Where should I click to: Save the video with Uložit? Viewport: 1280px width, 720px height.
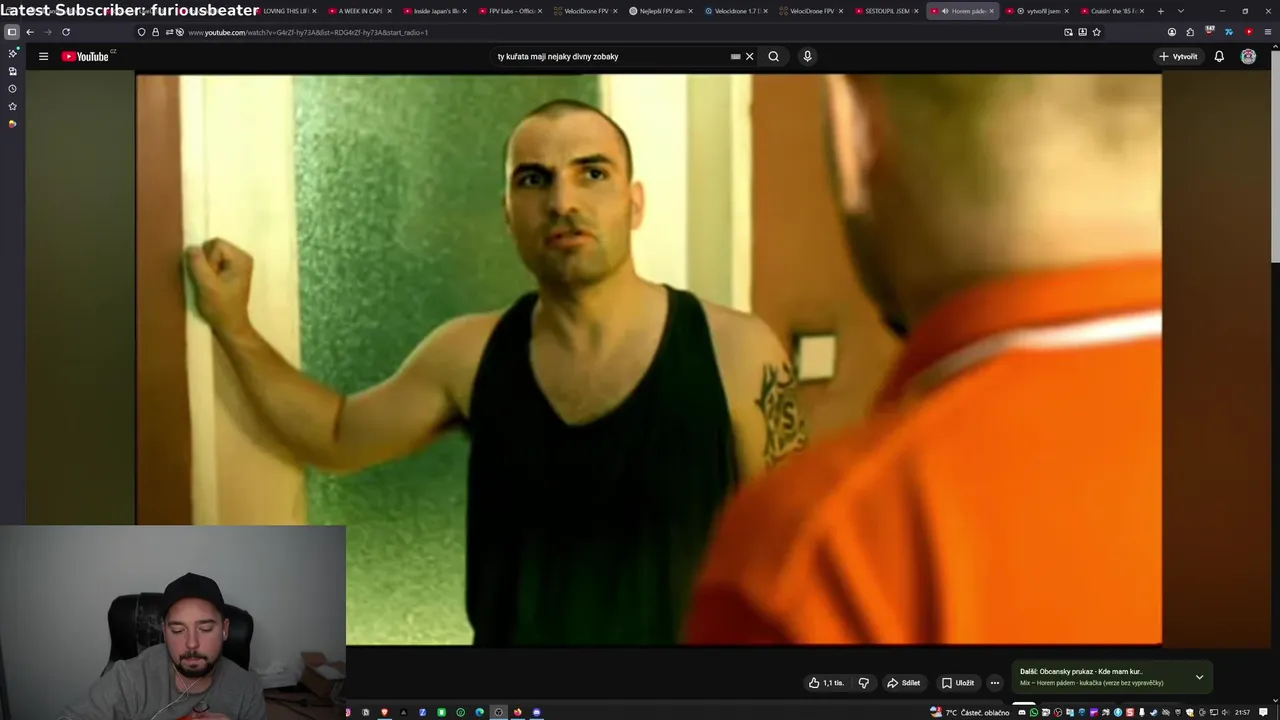pyautogui.click(x=958, y=683)
